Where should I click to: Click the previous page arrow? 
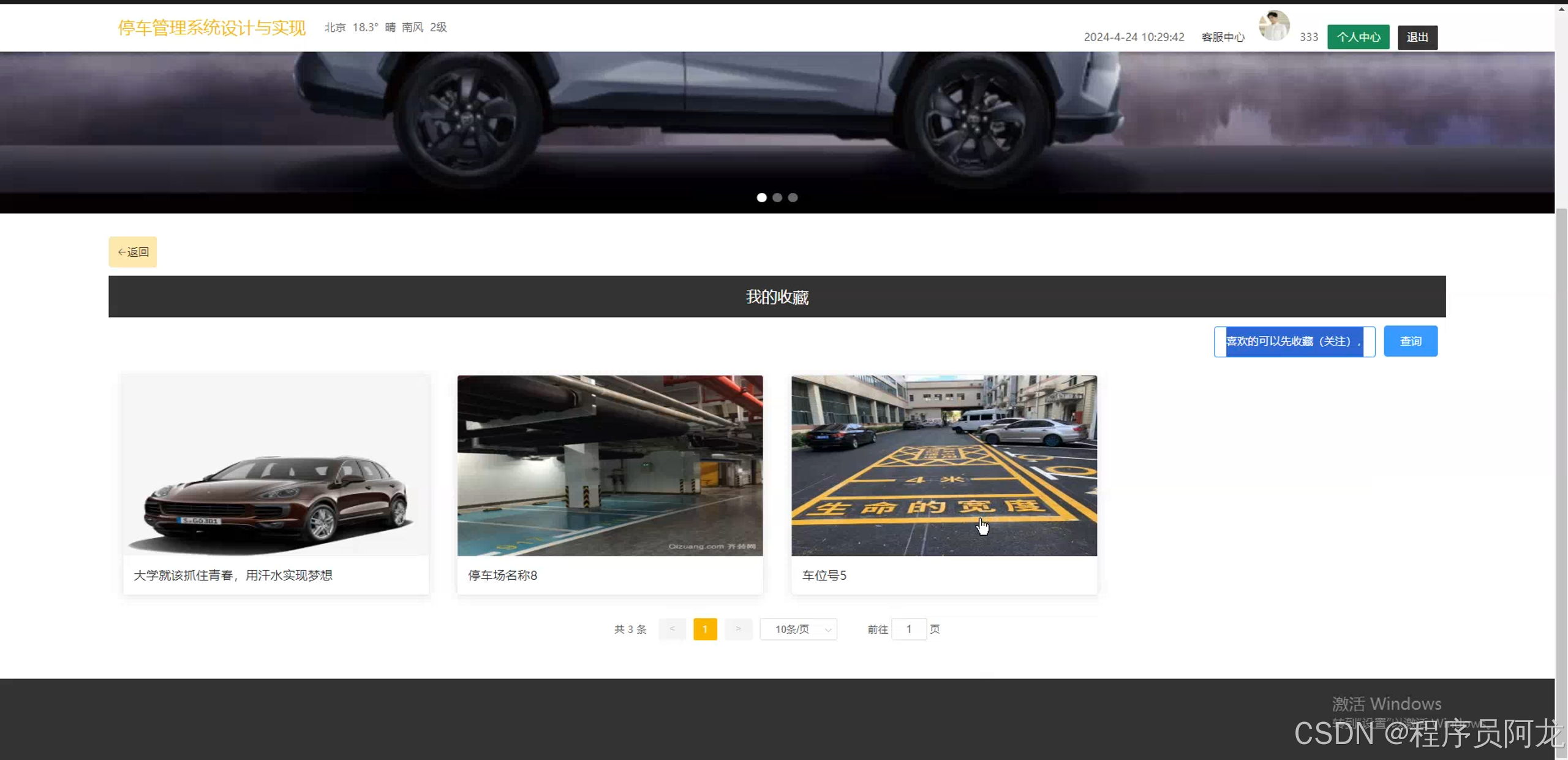click(672, 629)
